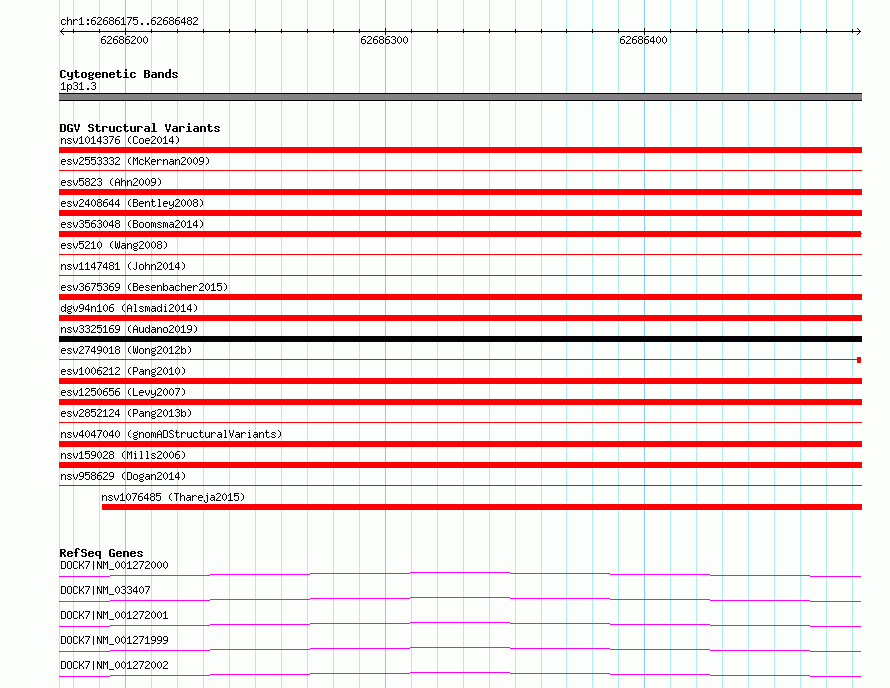
Task: Click the RefSeq Genes track title
Action: click(101, 553)
